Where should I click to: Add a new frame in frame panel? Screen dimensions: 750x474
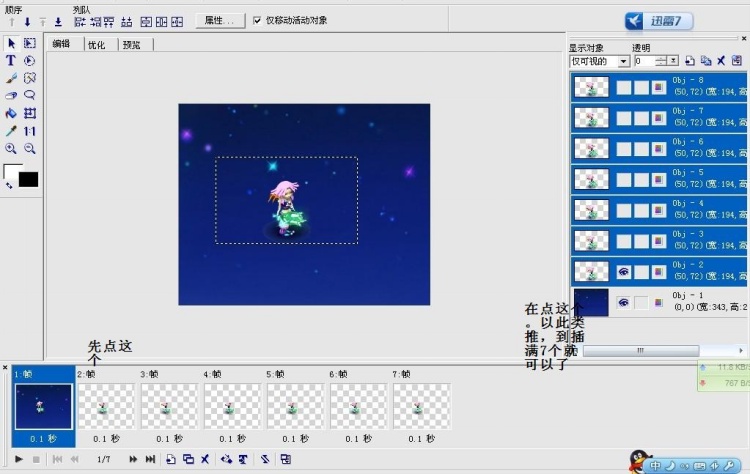[x=171, y=459]
